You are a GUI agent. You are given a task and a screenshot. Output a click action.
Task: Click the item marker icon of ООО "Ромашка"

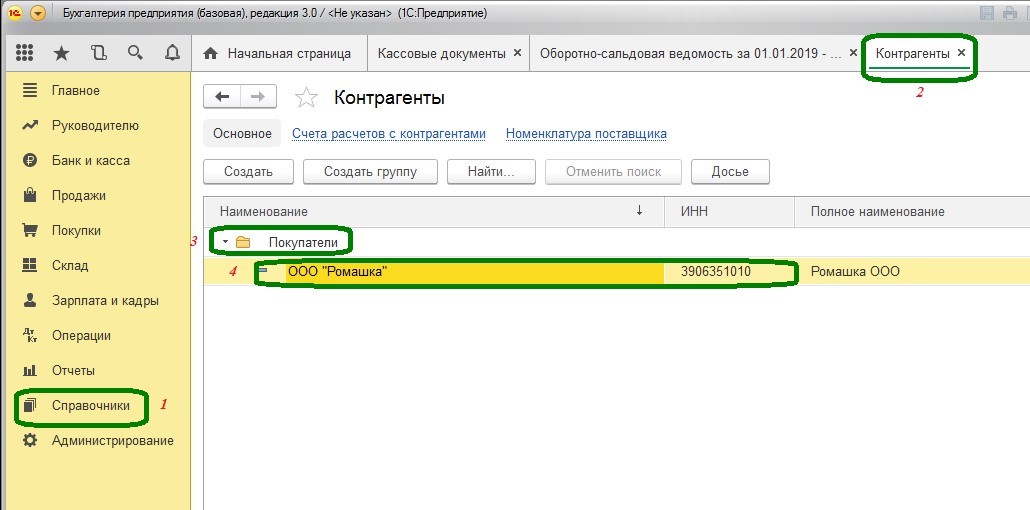coord(263,270)
